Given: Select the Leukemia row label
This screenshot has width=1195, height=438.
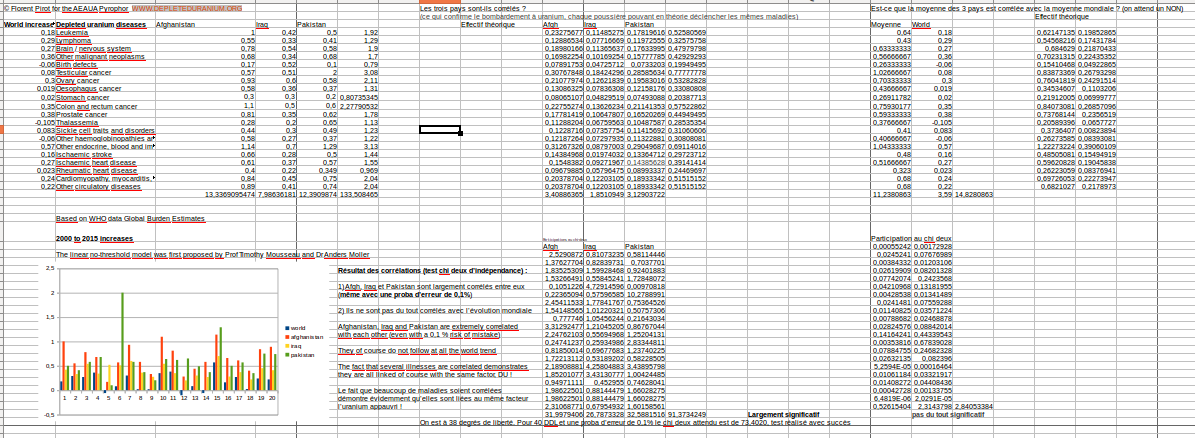Looking at the screenshot, I should point(75,33).
